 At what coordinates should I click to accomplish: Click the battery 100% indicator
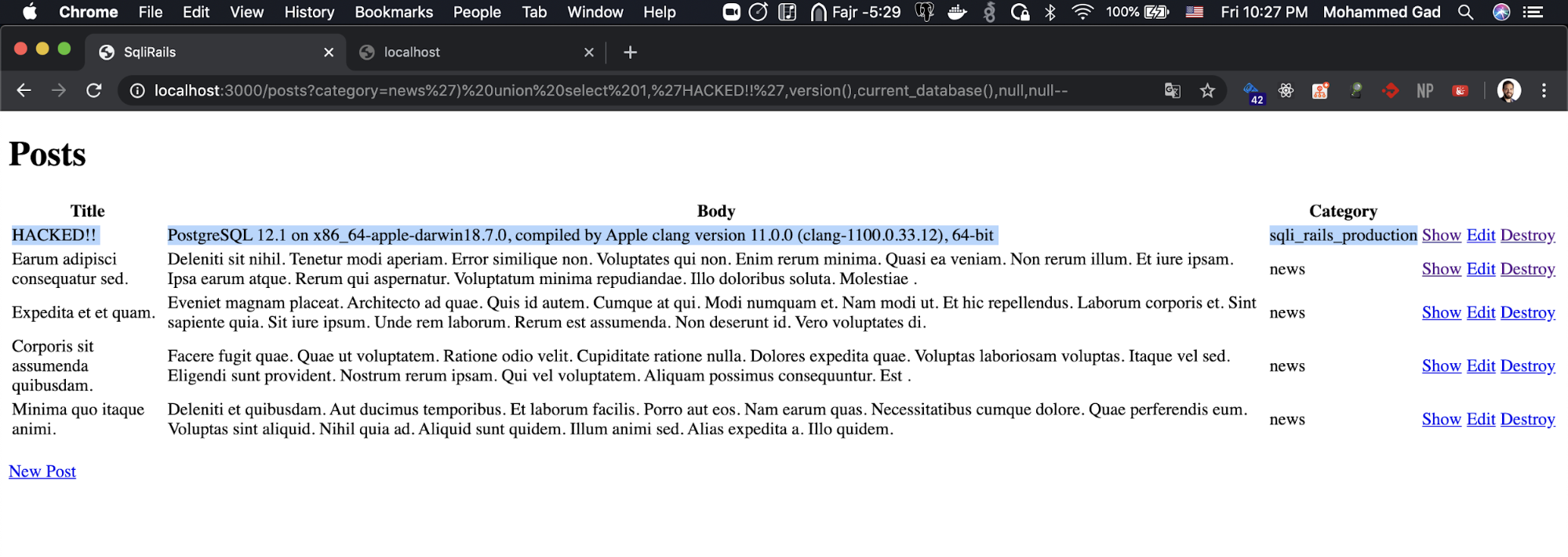click(1137, 12)
